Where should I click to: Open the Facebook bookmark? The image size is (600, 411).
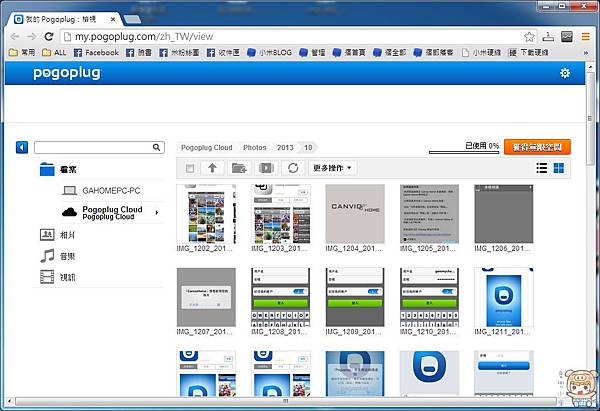point(96,52)
